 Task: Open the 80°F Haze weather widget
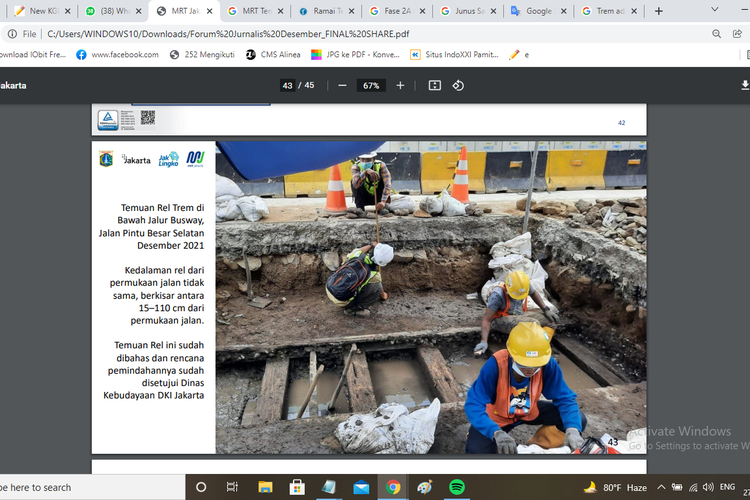click(x=615, y=487)
